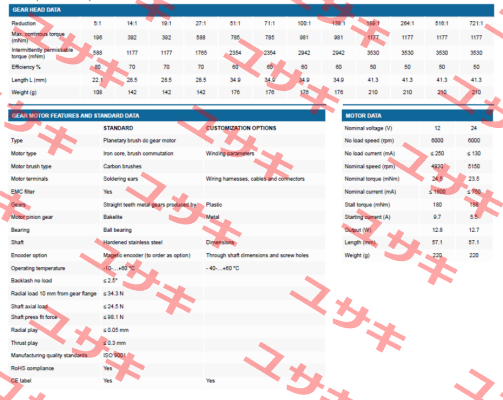This screenshot has width=503, height=400.
Task: Click the CUSTOMIZATION OPTIONS column heading
Action: (x=241, y=128)
